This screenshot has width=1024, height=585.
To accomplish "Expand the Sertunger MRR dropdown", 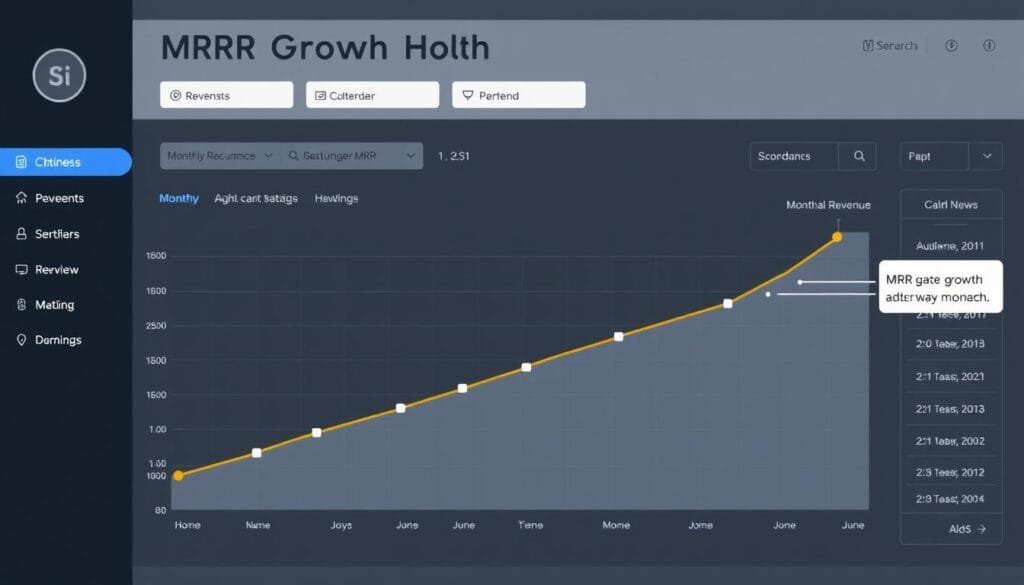I will click(x=351, y=156).
